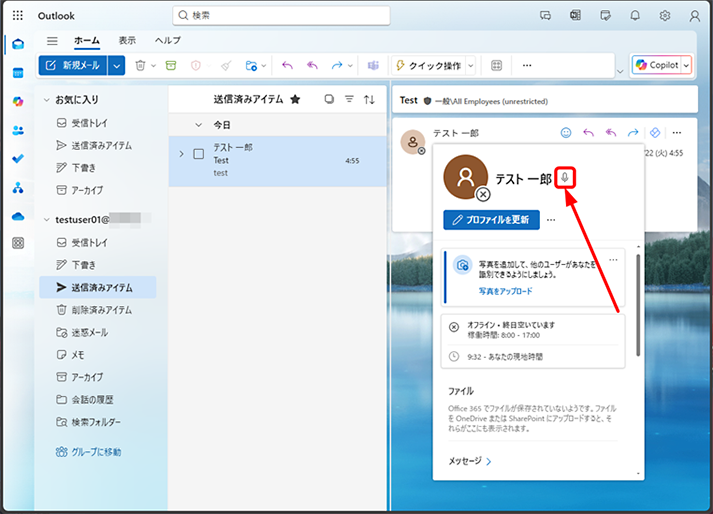Toggle favorite star for Sent Items folder
The height and width of the screenshot is (514, 713).
pyautogui.click(x=295, y=99)
